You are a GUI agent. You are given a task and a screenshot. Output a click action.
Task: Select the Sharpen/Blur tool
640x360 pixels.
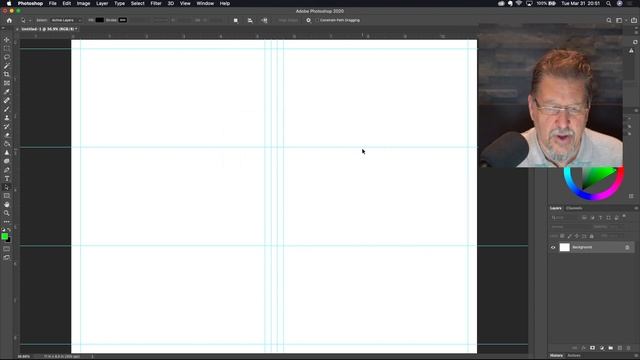(7, 152)
